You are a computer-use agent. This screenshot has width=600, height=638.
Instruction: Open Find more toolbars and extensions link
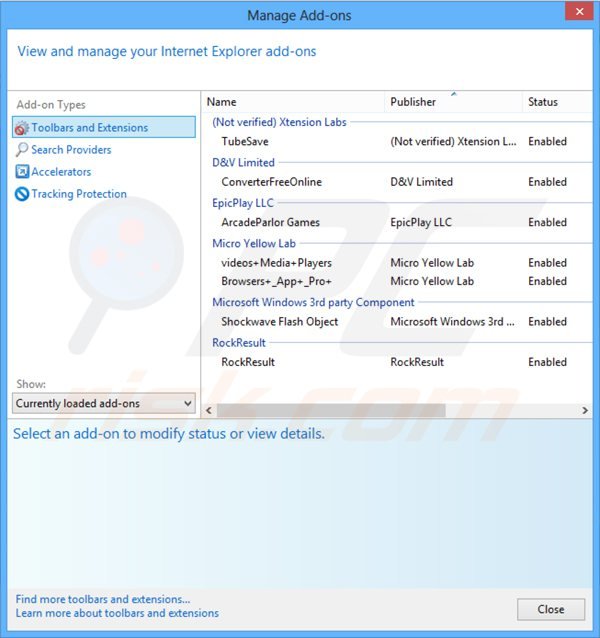coord(103,599)
